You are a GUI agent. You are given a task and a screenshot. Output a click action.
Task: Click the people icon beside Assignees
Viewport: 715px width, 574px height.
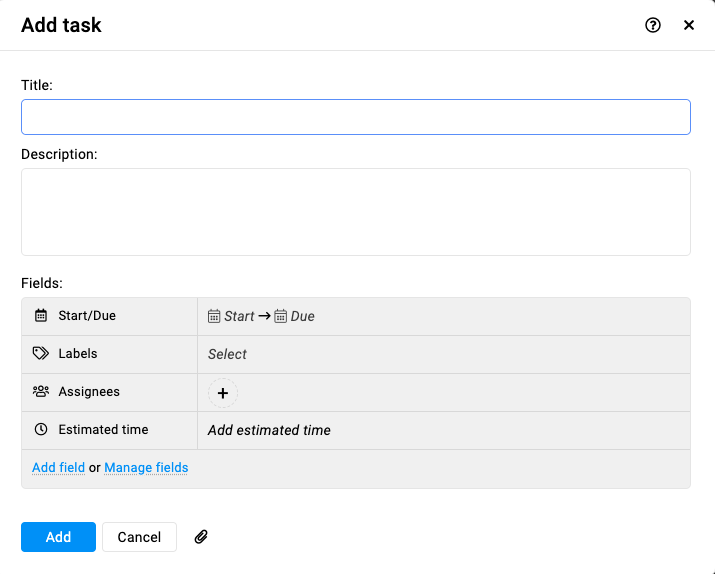tap(41, 391)
